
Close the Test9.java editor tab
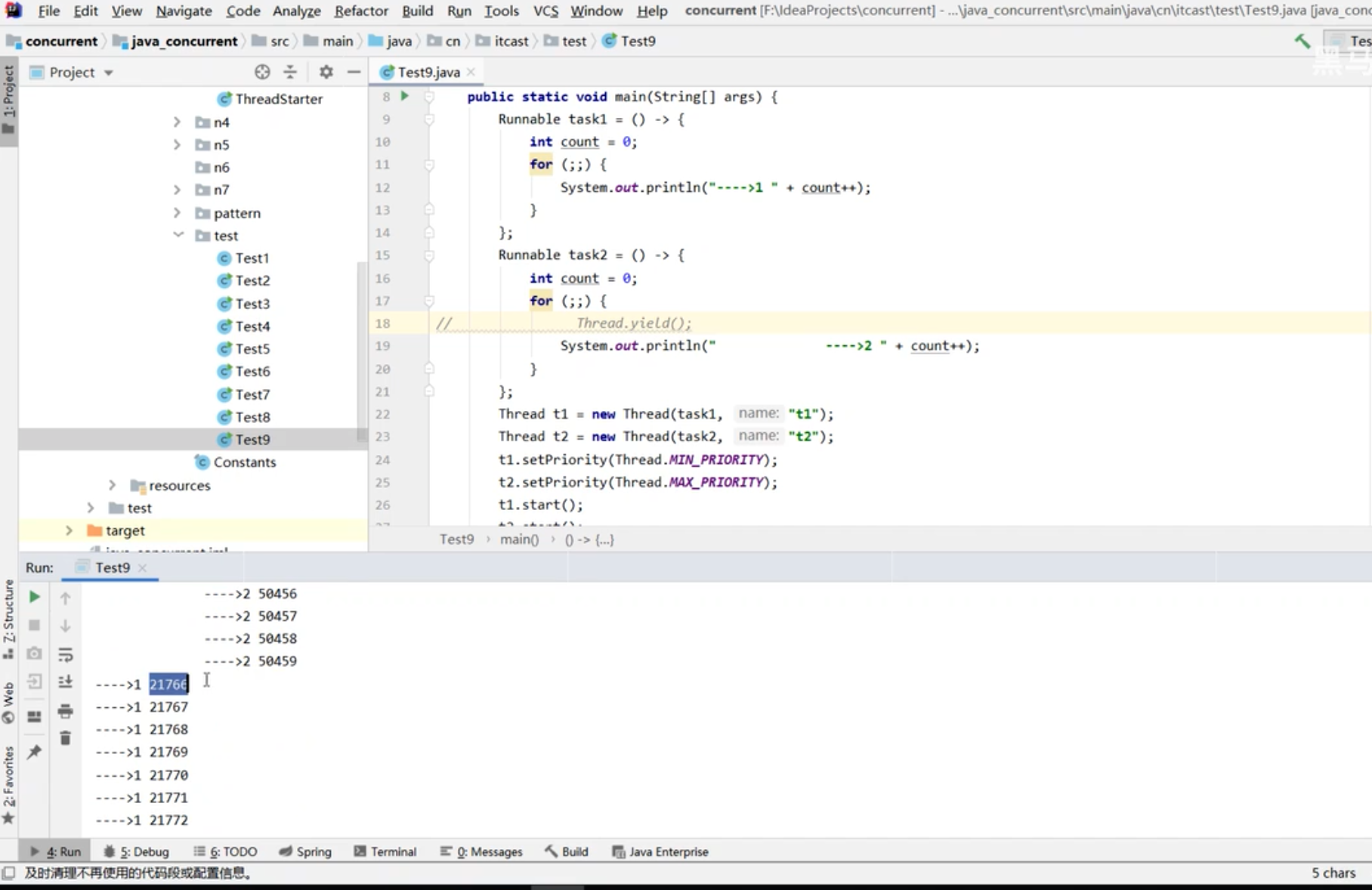pos(471,72)
